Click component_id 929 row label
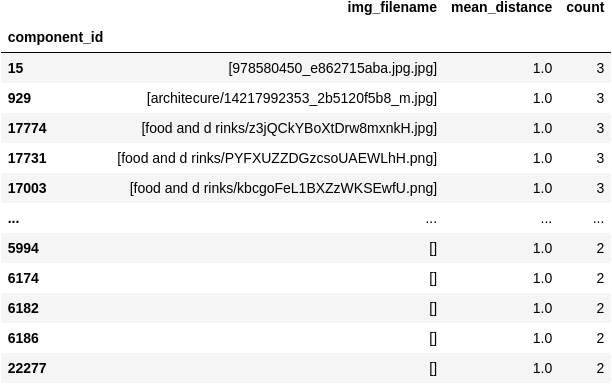The width and height of the screenshot is (612, 384). point(19,98)
